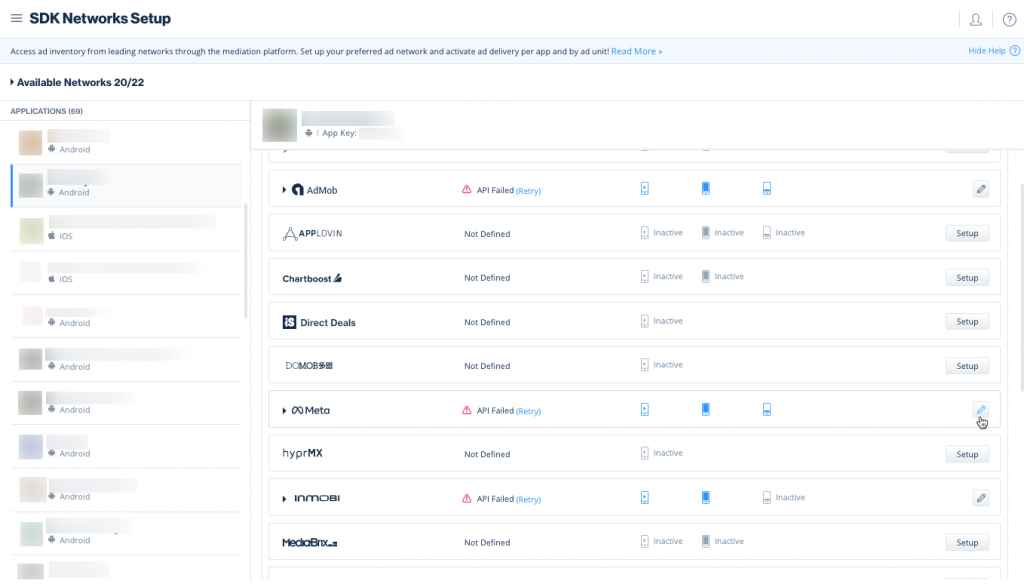The image size is (1024, 587).
Task: Open the help question mark icon
Action: coord(1008,19)
